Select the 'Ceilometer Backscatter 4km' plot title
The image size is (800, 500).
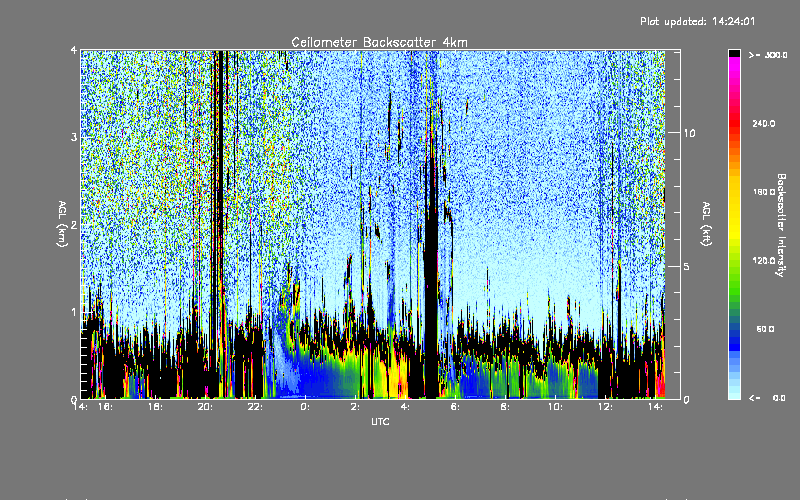[x=379, y=42]
